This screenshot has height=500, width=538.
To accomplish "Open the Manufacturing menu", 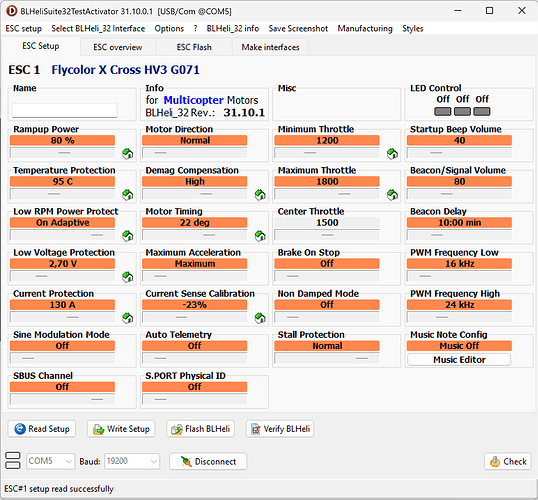I will point(365,28).
